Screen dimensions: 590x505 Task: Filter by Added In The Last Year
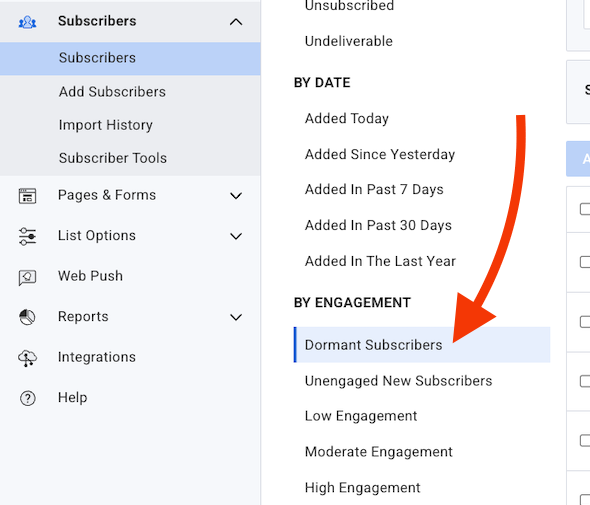[x=380, y=261]
